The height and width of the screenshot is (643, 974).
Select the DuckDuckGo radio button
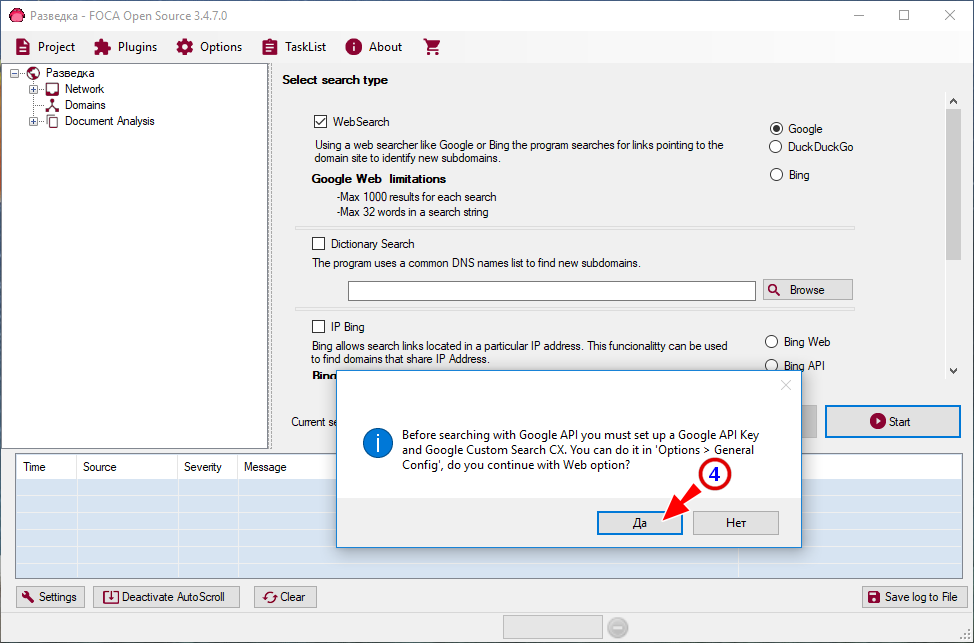tap(775, 147)
